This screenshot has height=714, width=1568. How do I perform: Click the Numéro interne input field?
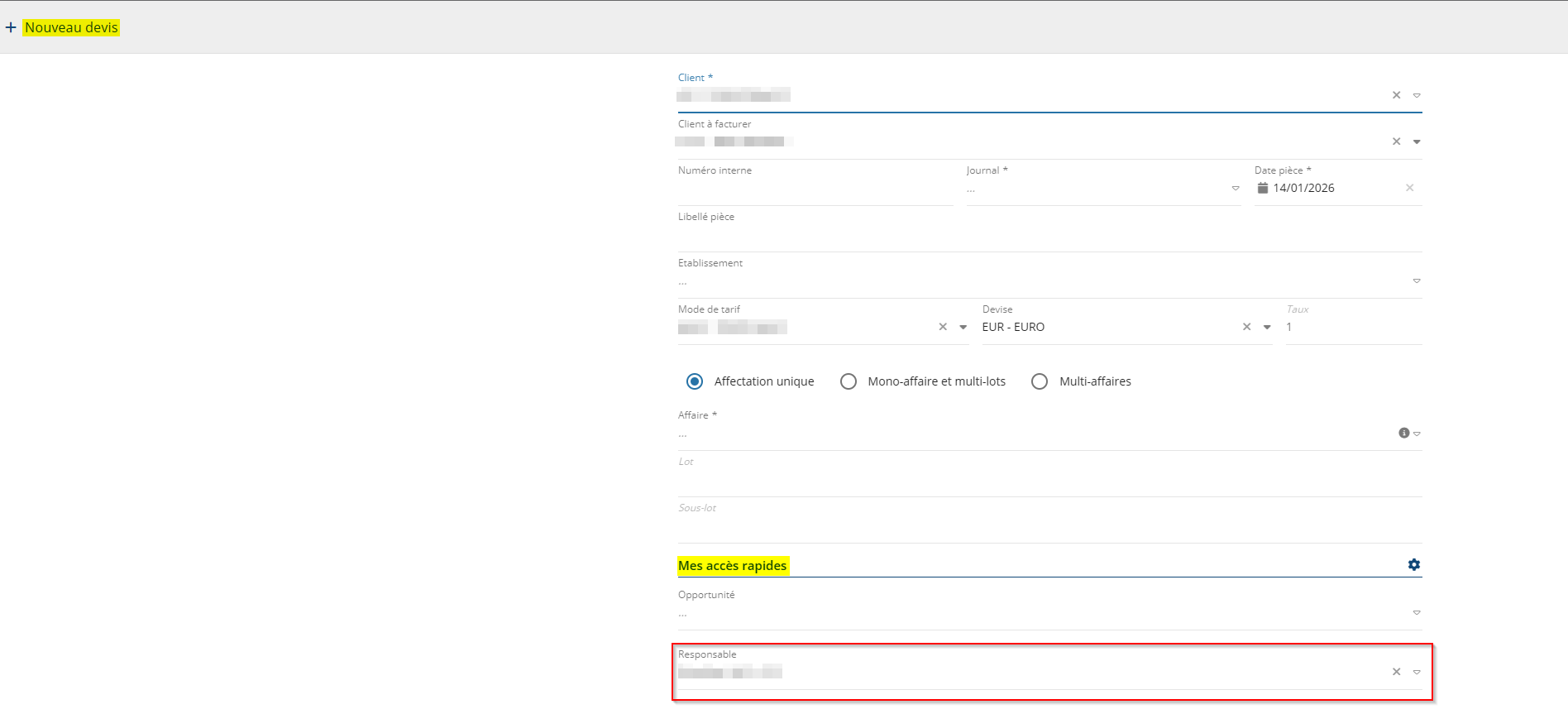815,189
